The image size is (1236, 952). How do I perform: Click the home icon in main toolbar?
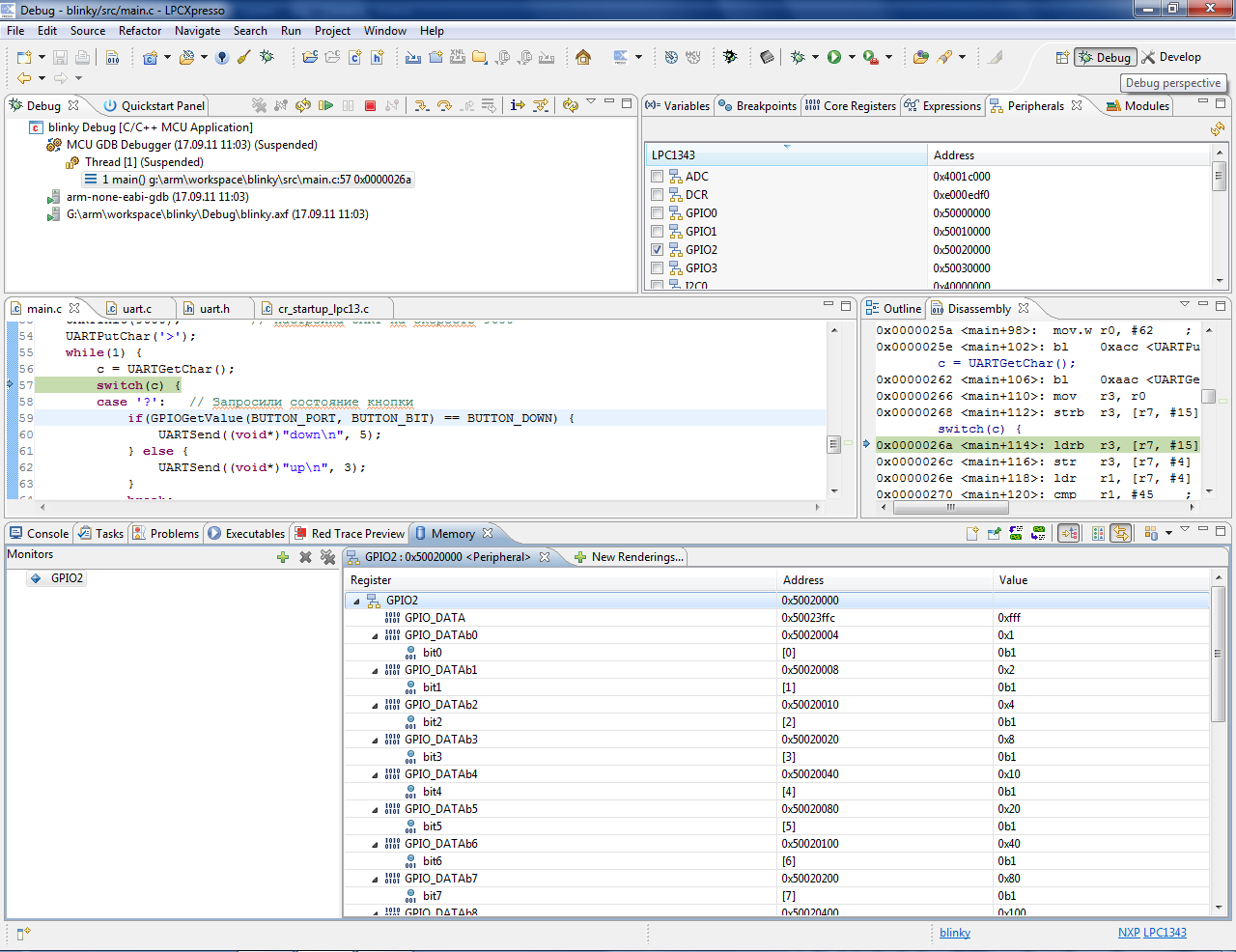(x=583, y=57)
